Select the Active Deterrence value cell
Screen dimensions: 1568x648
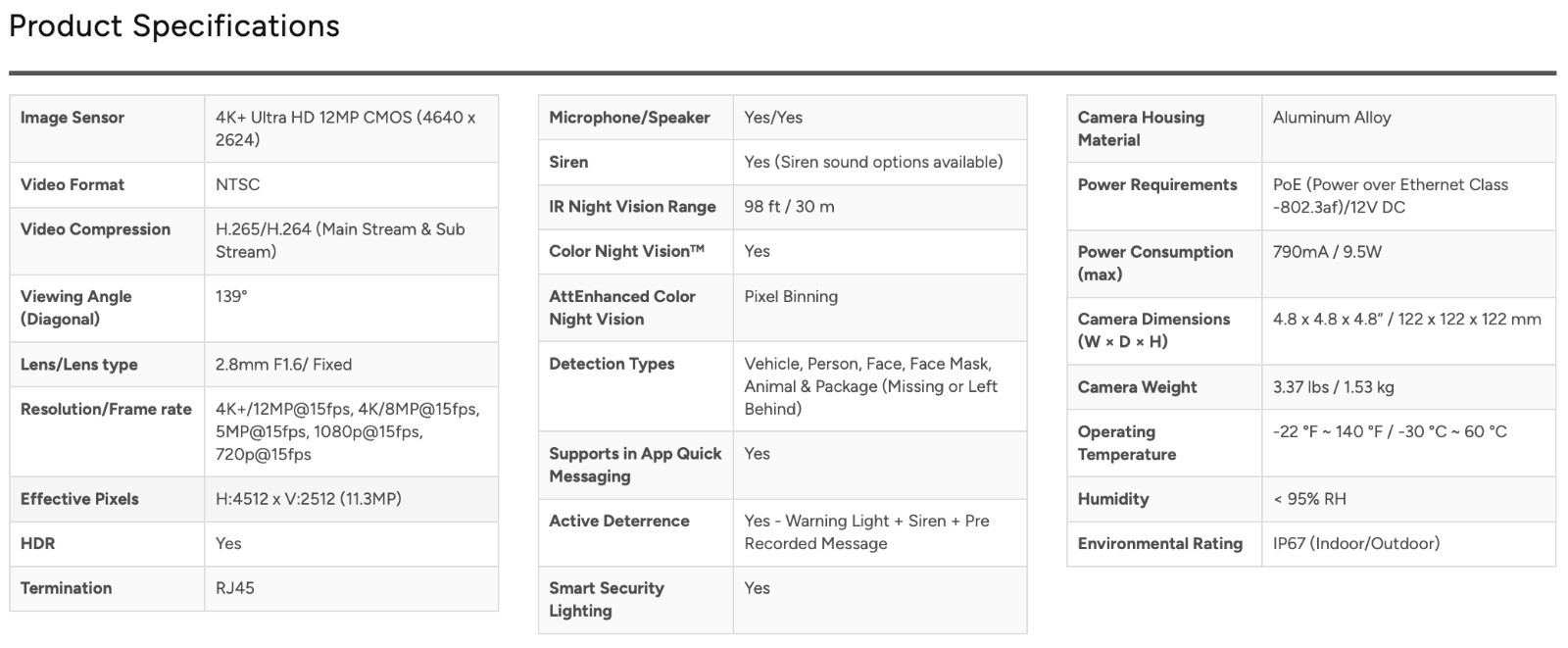[x=880, y=532]
